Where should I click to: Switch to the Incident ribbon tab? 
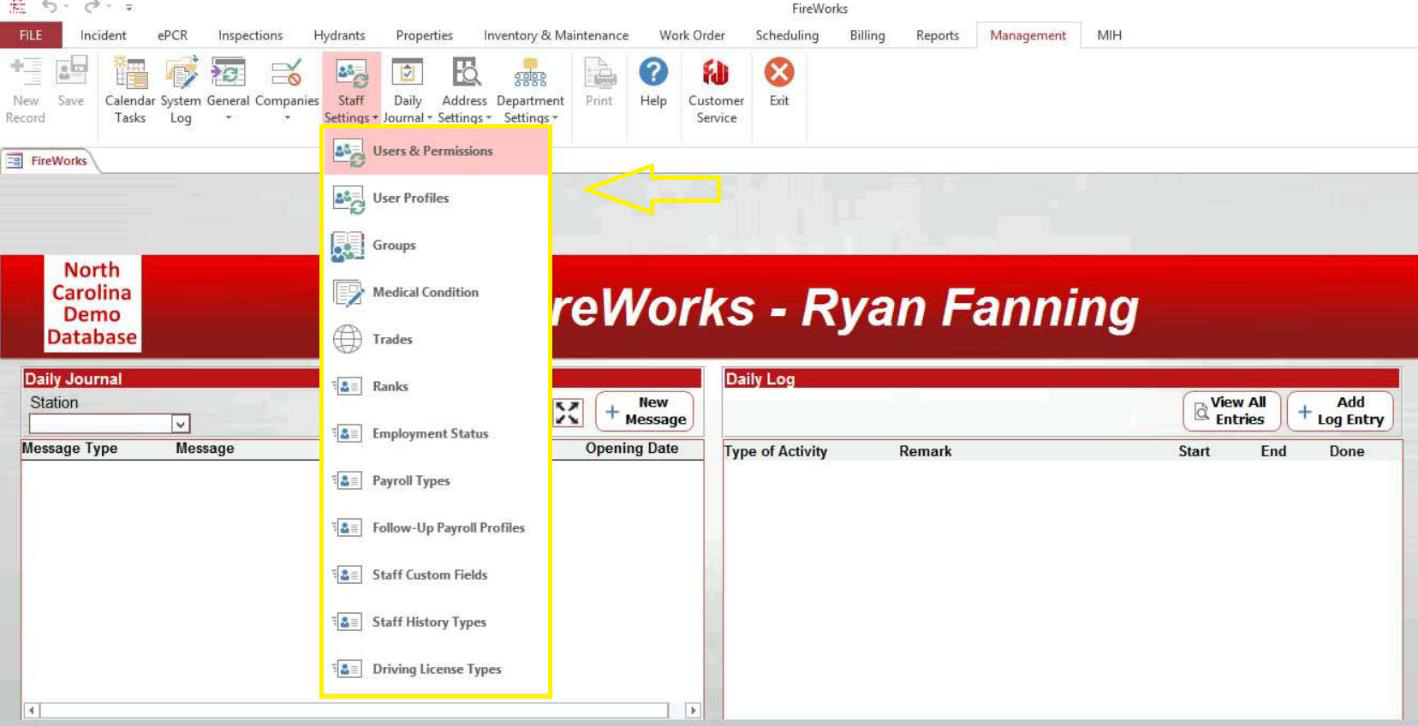[104, 35]
